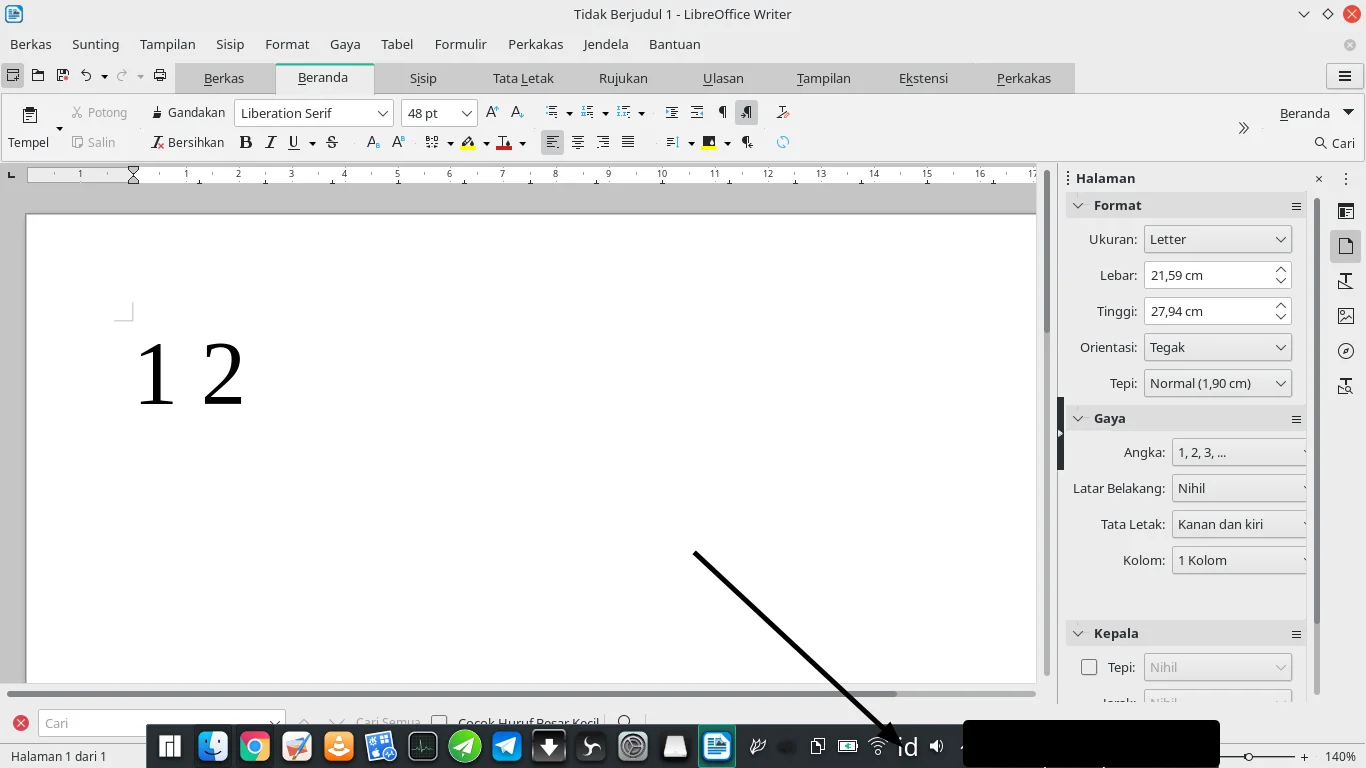Decrease font size with shrink icon
1366x768 pixels.
point(517,113)
